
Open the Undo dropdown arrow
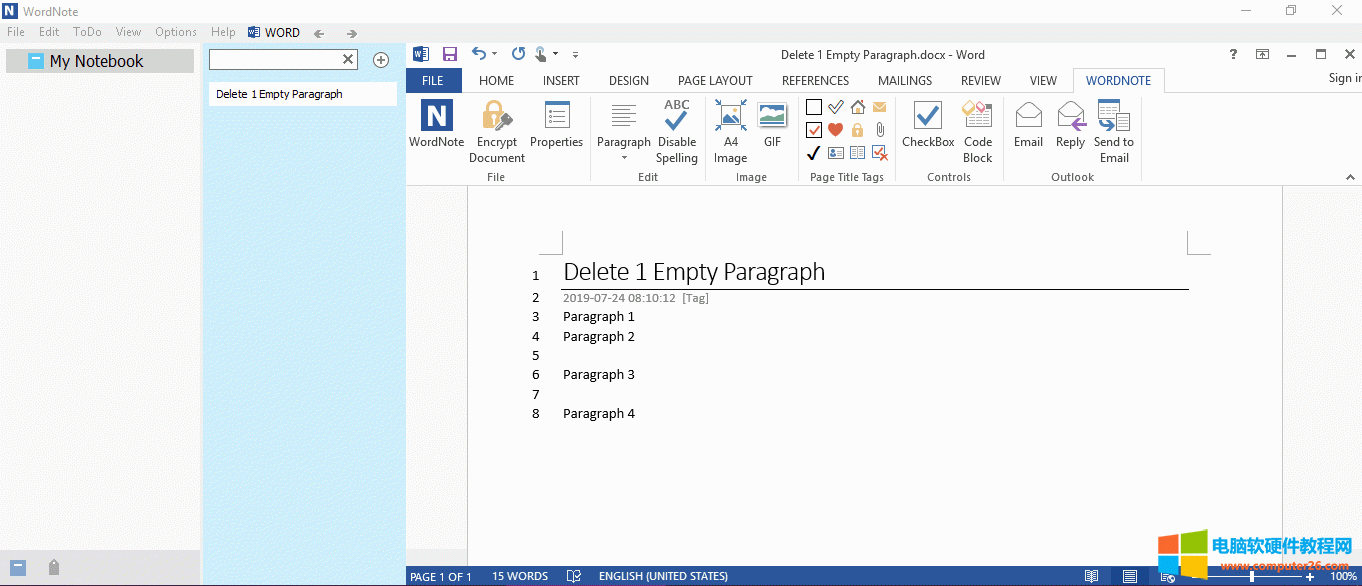[495, 55]
